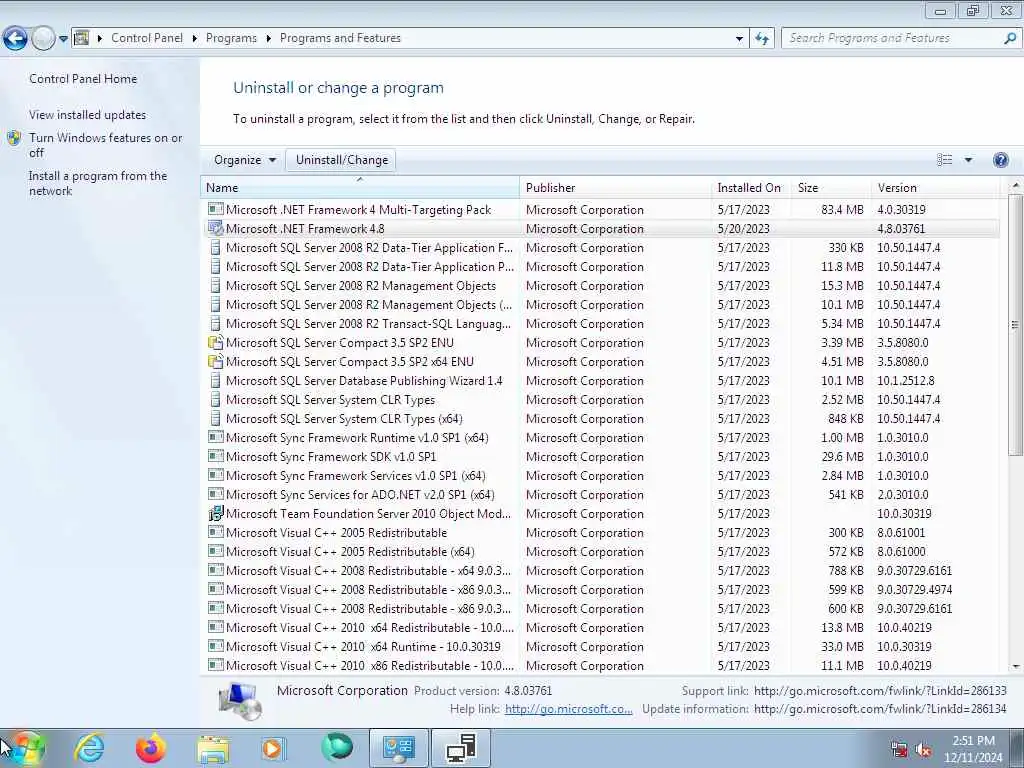Open the clock showing 2:51 PM

[973, 749]
